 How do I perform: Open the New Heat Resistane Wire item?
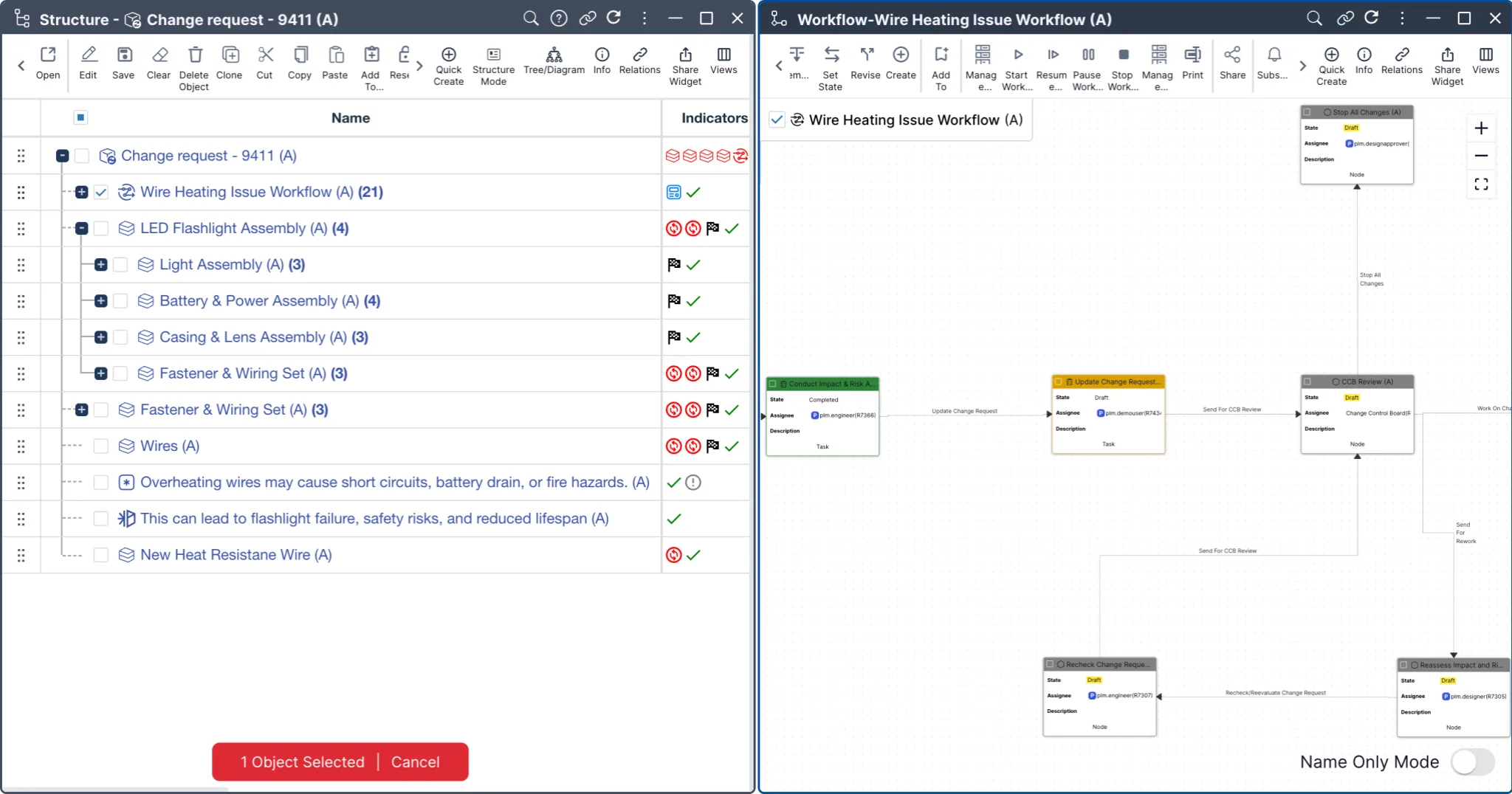236,555
